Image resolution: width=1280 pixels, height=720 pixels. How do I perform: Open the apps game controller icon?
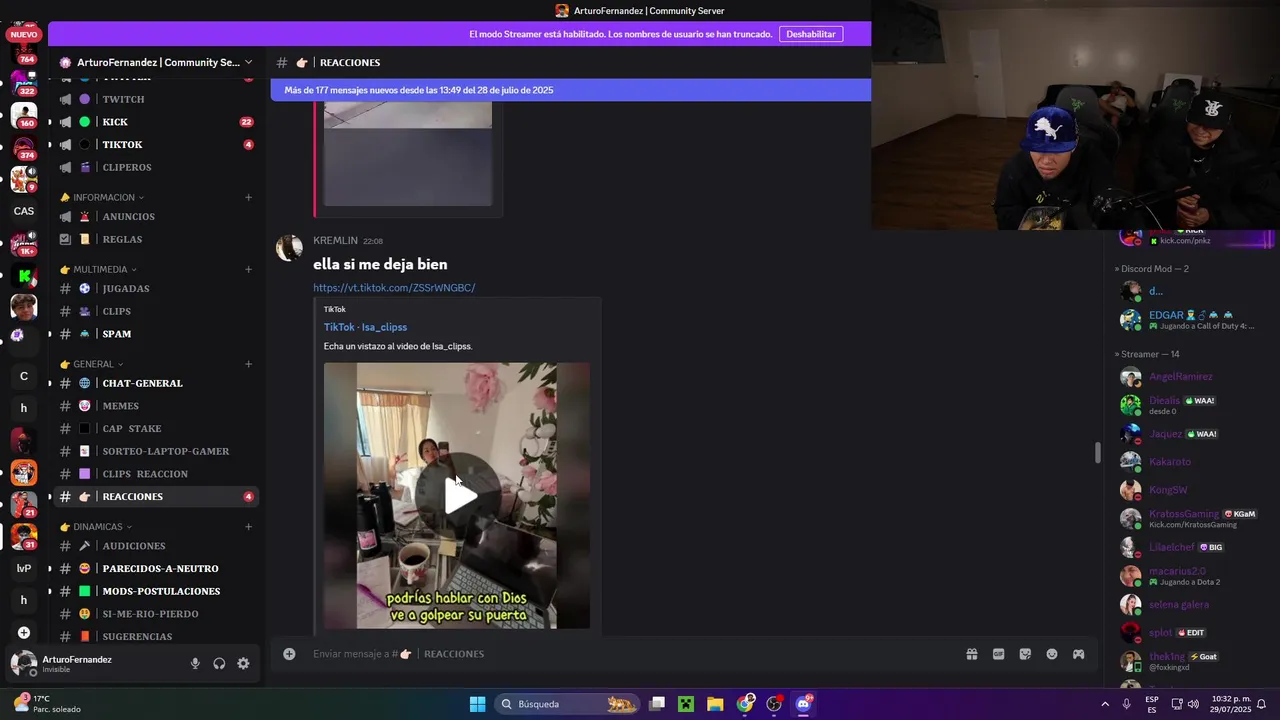pos(1079,654)
